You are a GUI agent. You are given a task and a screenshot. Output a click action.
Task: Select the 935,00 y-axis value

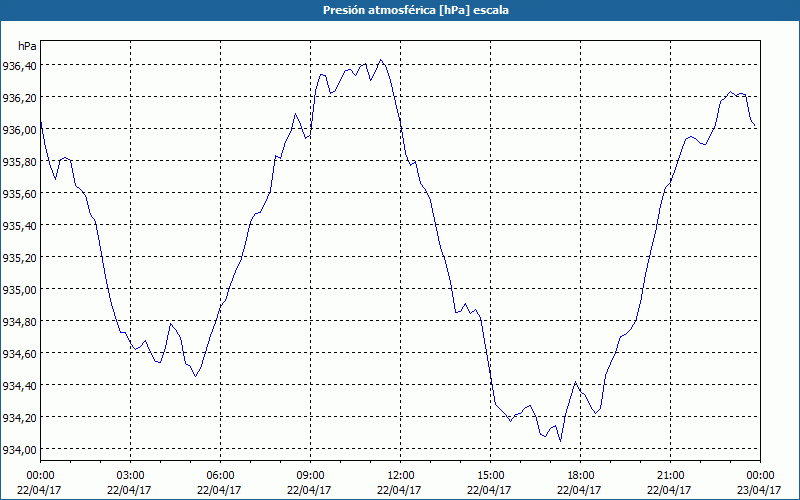[19, 289]
